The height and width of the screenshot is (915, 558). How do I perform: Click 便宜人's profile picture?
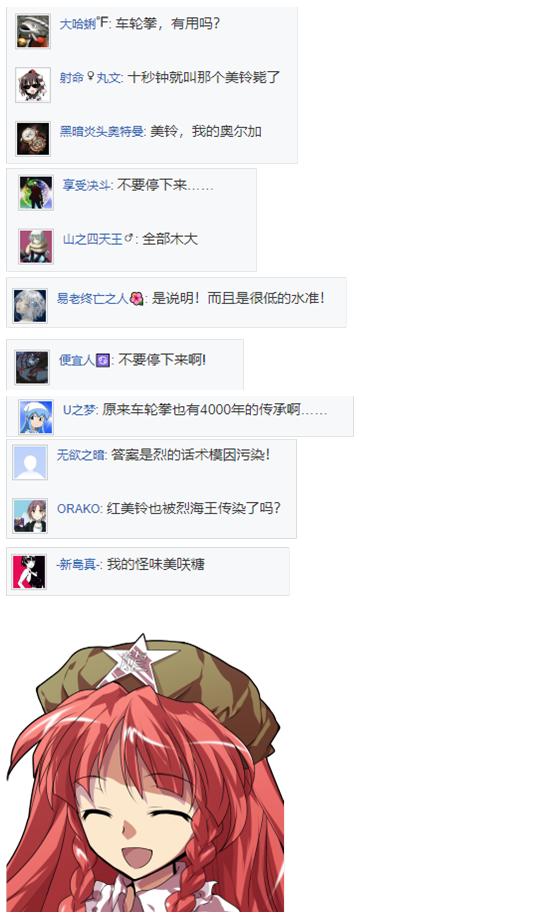(32, 367)
